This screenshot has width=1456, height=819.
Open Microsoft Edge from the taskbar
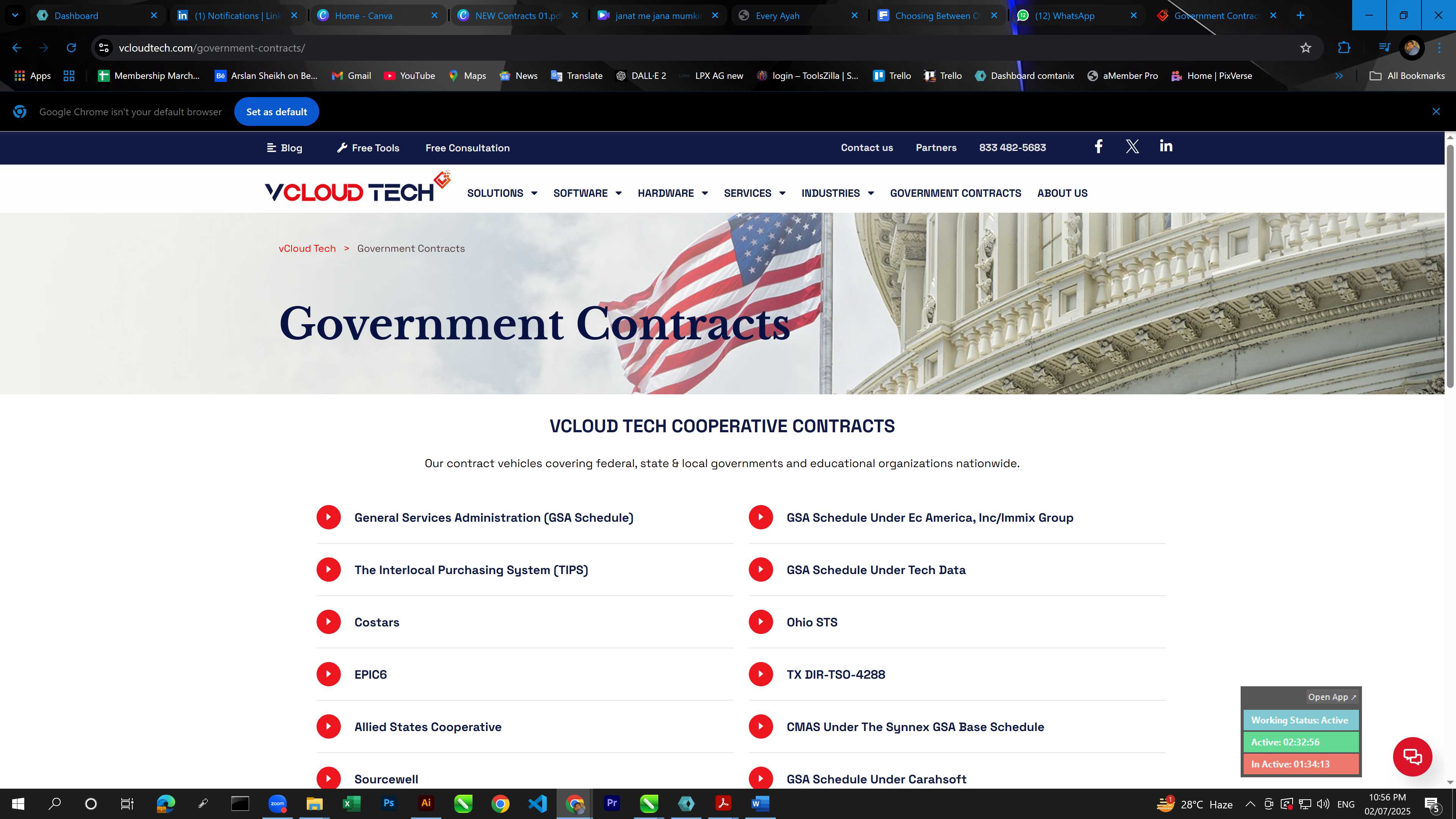point(166,803)
